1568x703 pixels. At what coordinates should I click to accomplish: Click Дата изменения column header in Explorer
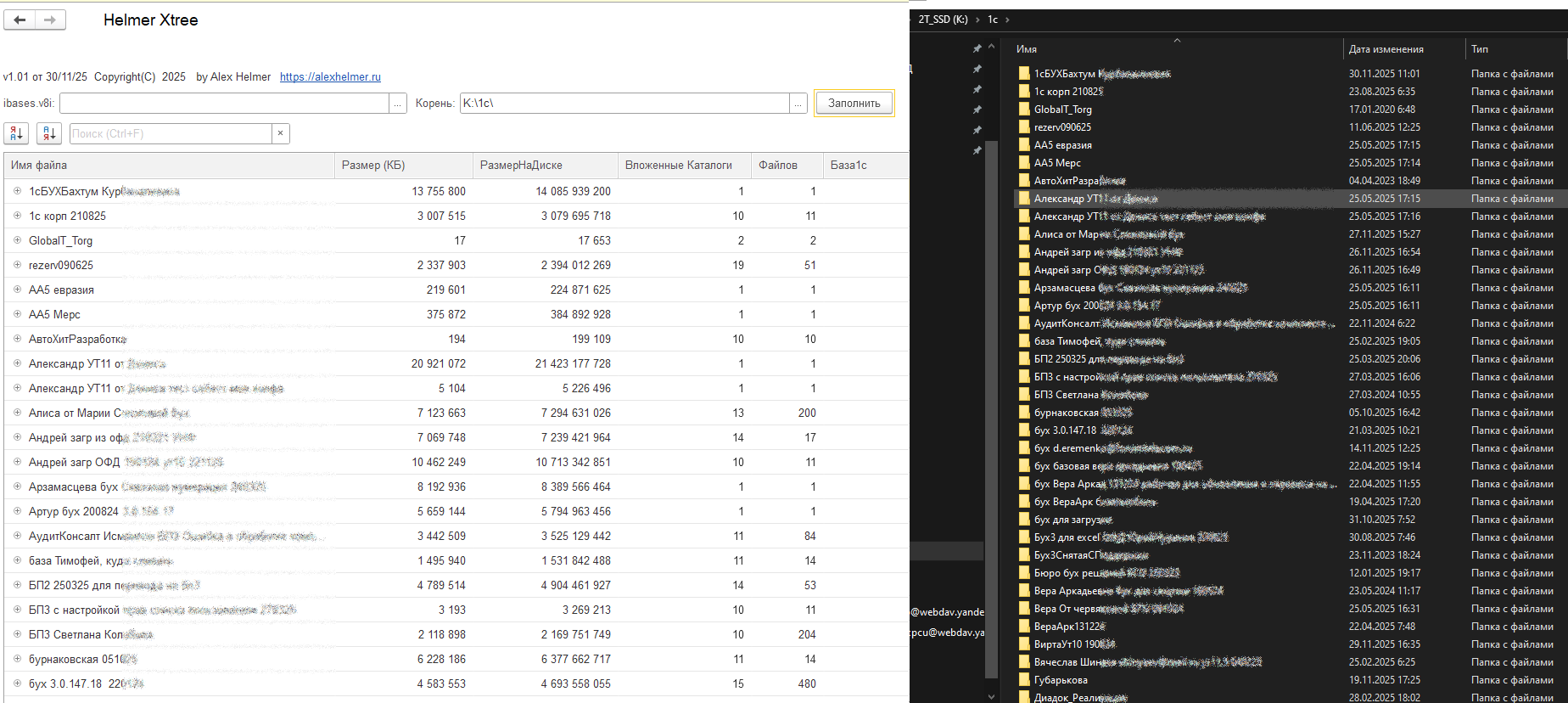pos(1386,49)
